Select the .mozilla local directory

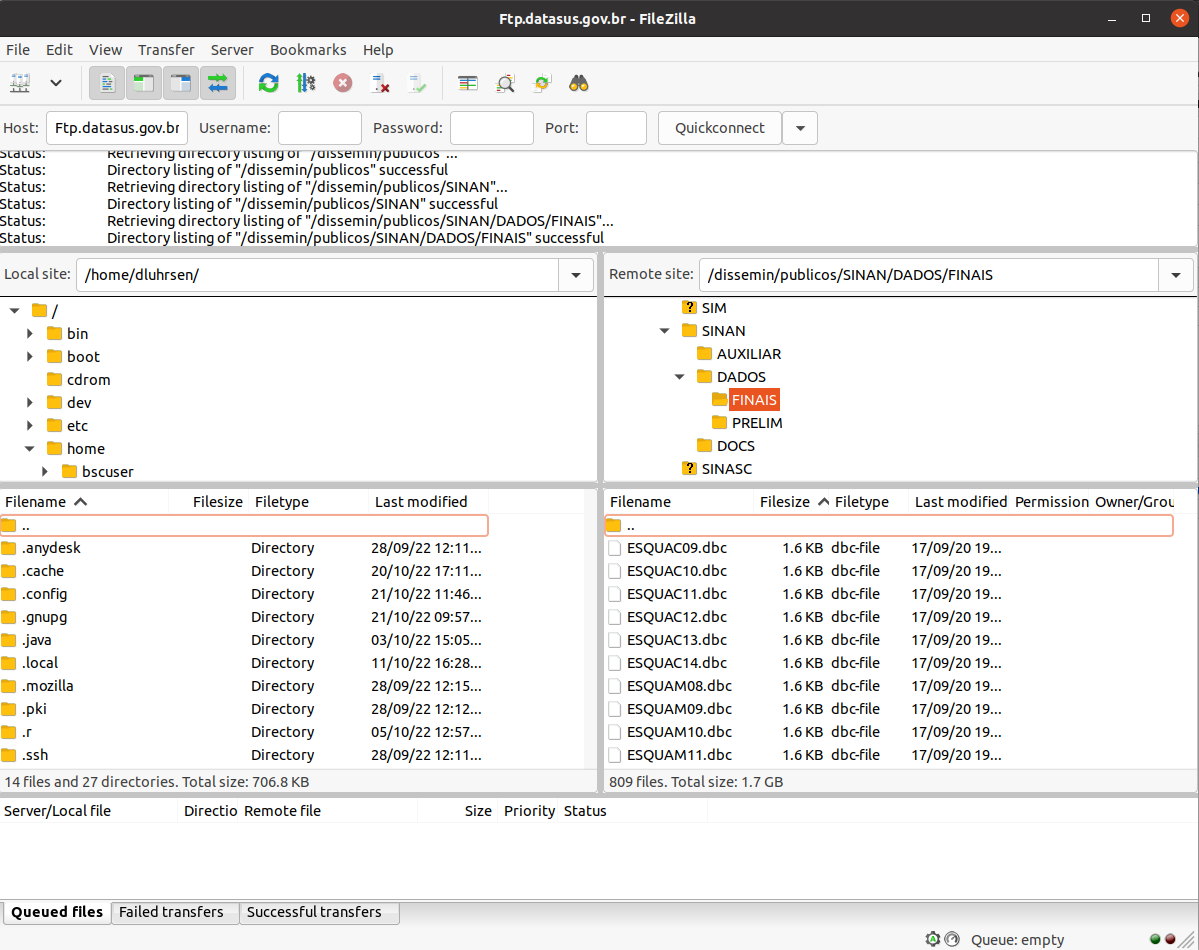243,686
